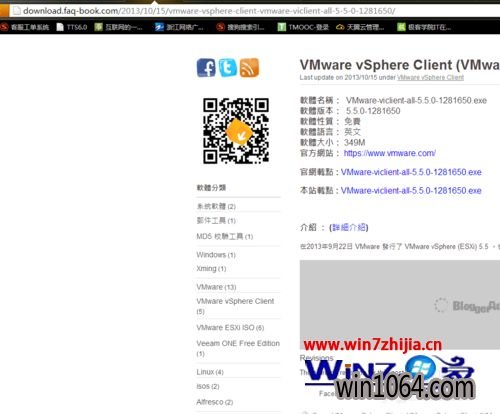The width and height of the screenshot is (500, 414).
Task: Open the bookmark with green leaf icon after TTS6.0
Action: pos(118,27)
